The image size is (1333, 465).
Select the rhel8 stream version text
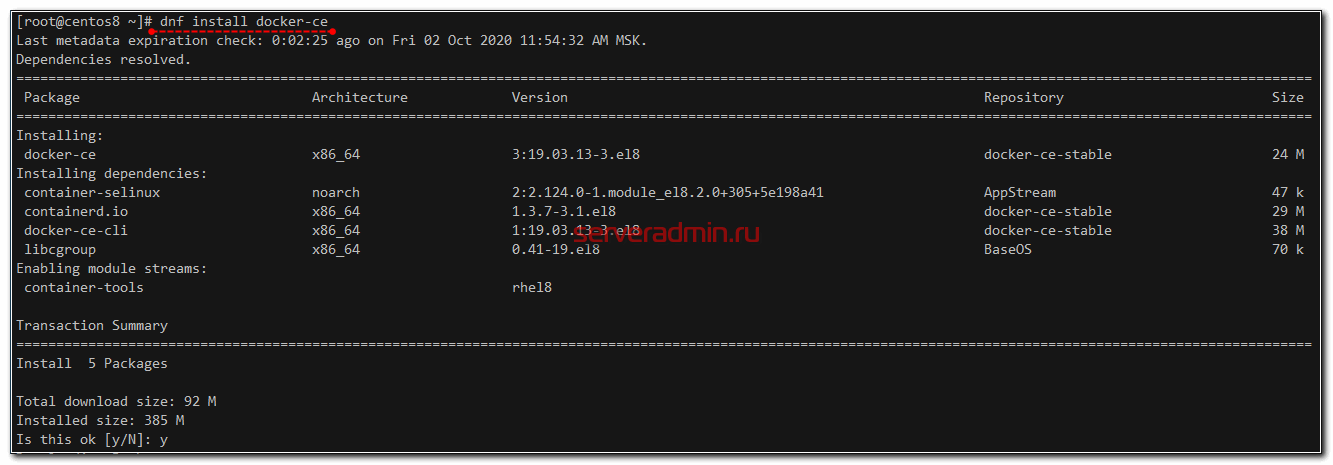(531, 288)
